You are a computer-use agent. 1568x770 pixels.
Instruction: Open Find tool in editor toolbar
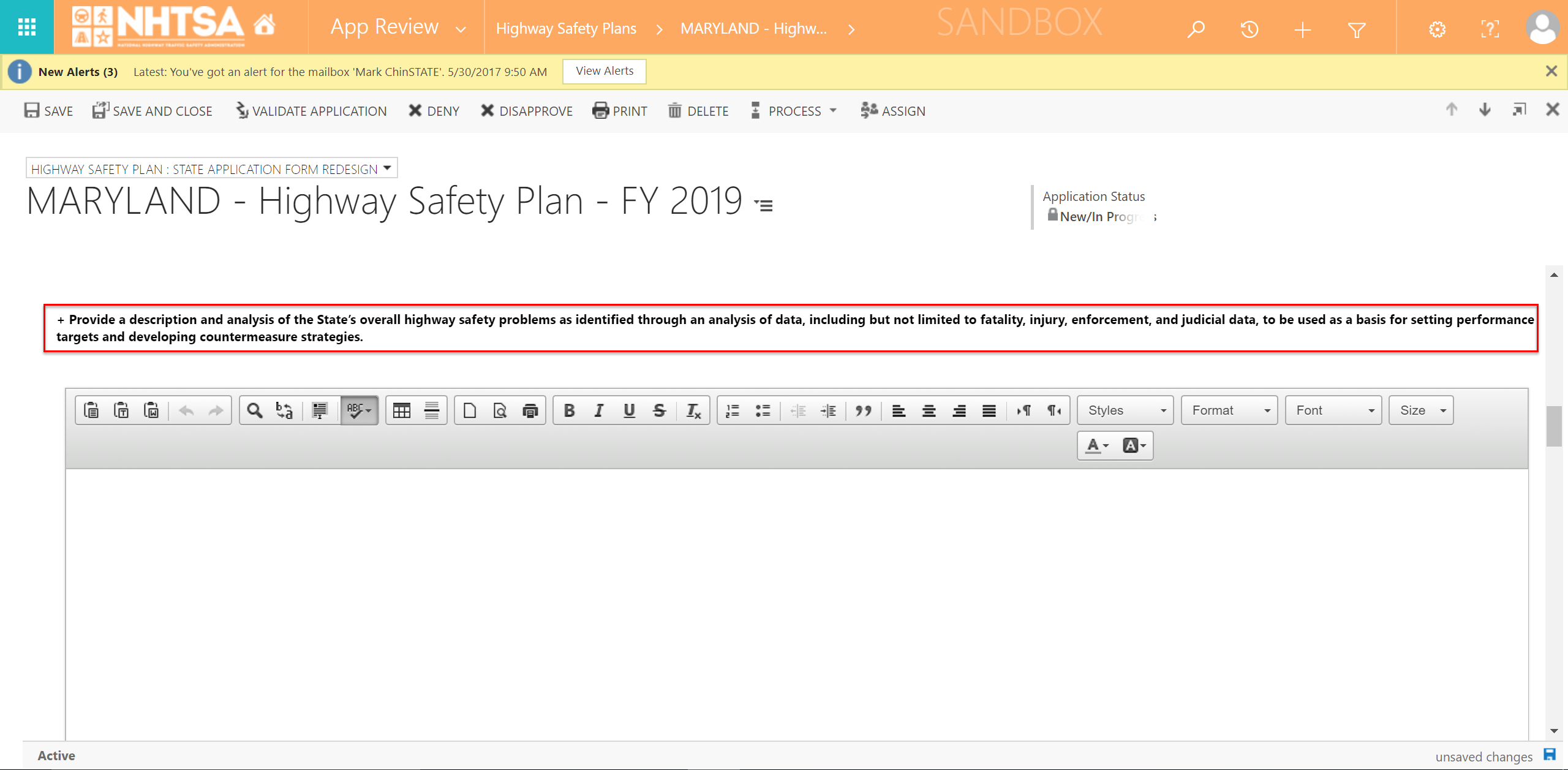(x=255, y=410)
